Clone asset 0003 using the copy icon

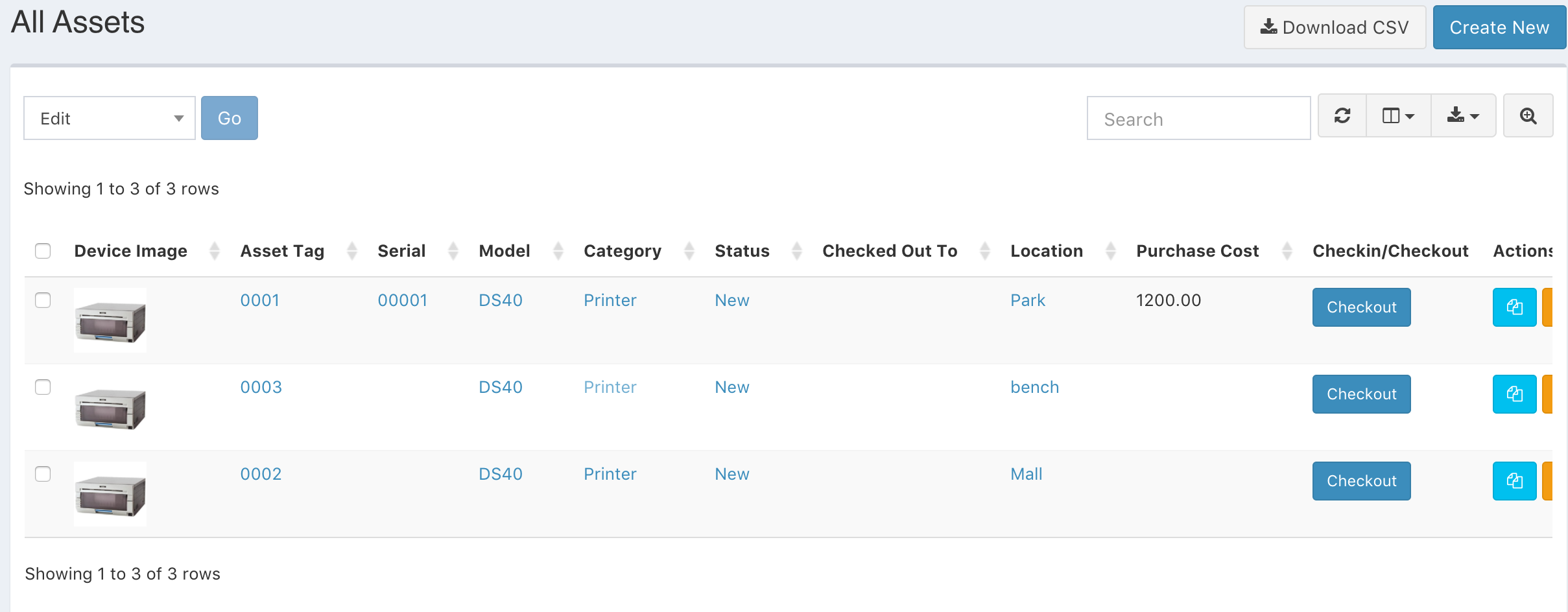pos(1515,394)
